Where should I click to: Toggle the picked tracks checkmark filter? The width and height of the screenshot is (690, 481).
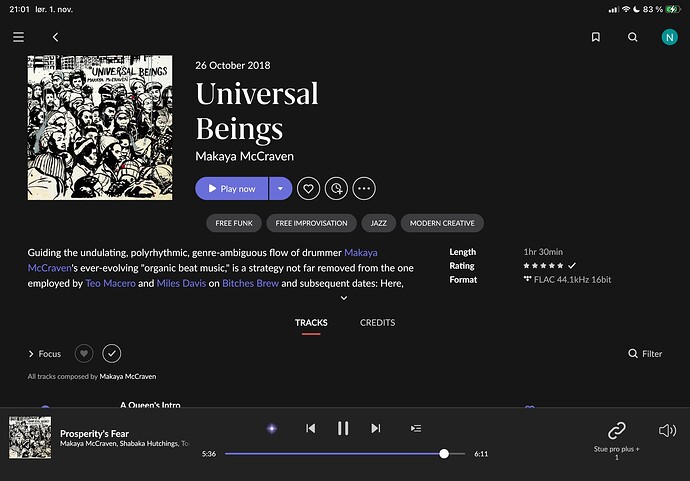click(112, 353)
